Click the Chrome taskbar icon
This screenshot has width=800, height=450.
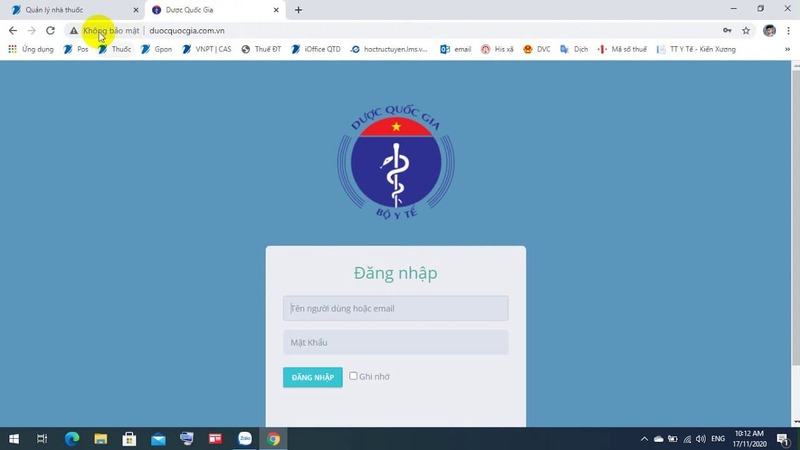pos(273,439)
